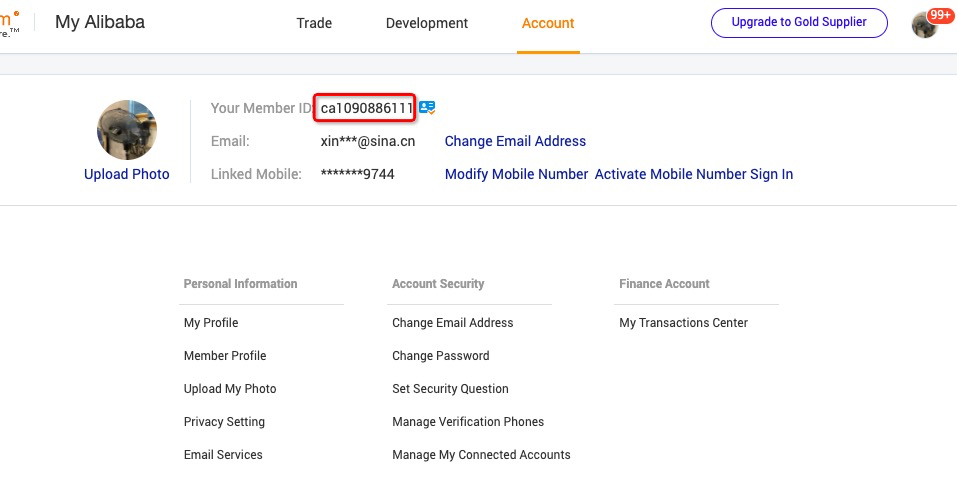Viewport: 957px width, 501px height.
Task: Open Email Services link
Action: (223, 455)
